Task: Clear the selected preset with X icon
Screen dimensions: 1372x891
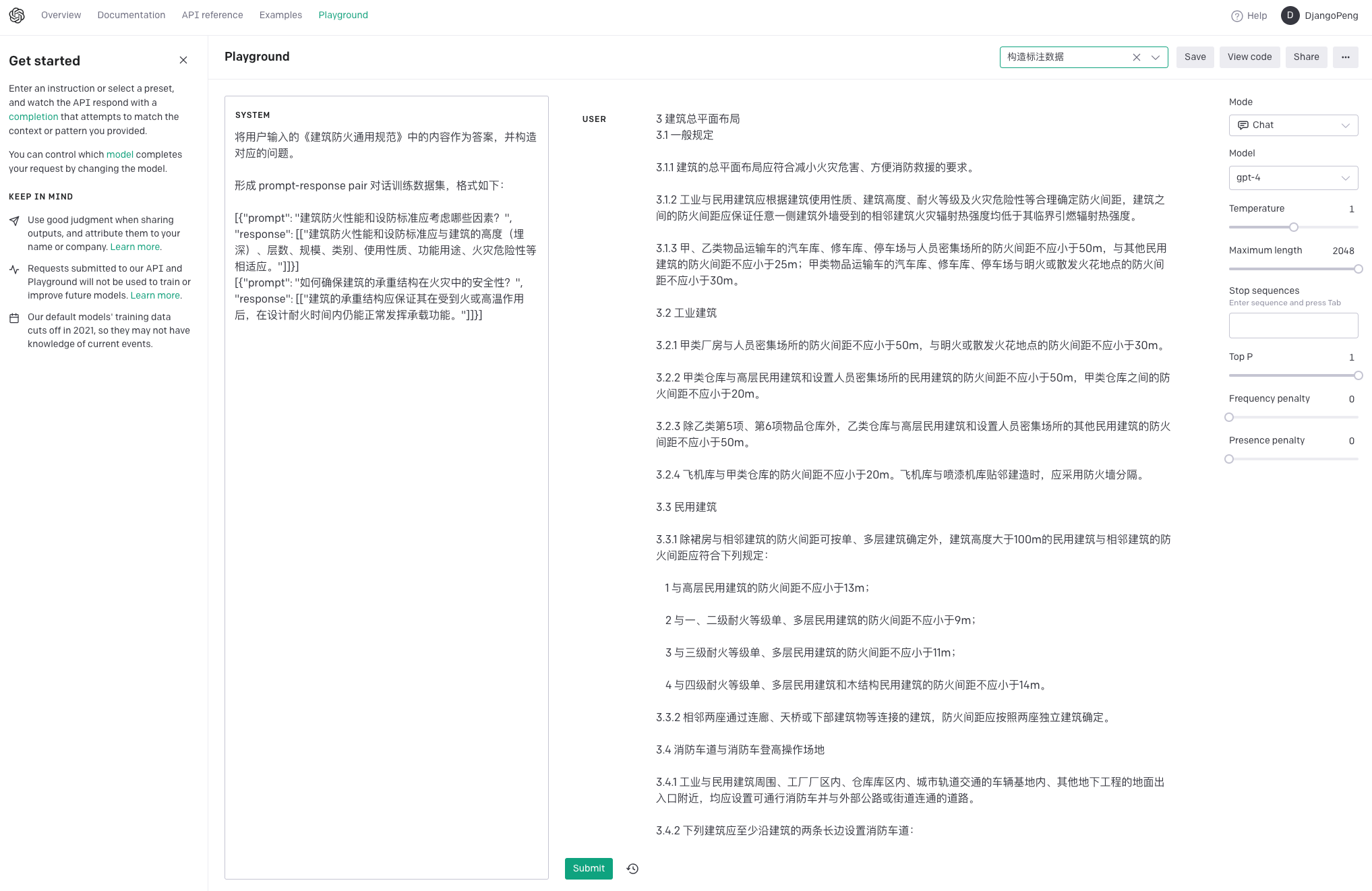Action: [x=1137, y=57]
